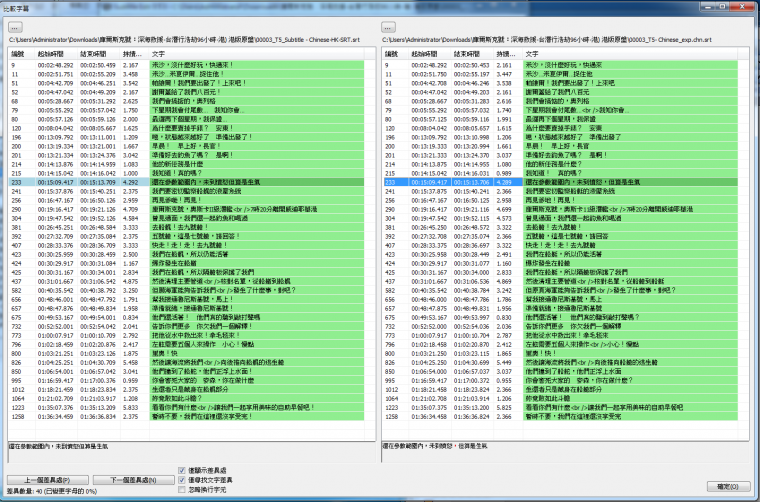Select row 656 in the left subtitle list

[186, 299]
